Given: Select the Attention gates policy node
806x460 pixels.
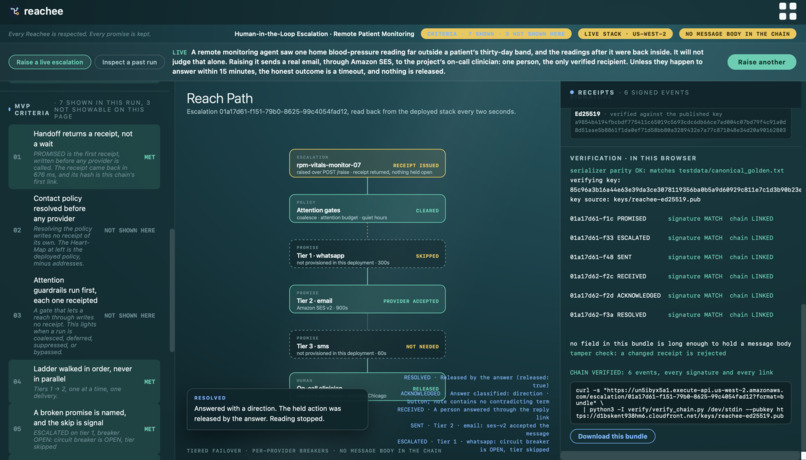Looking at the screenshot, I should tap(367, 209).
